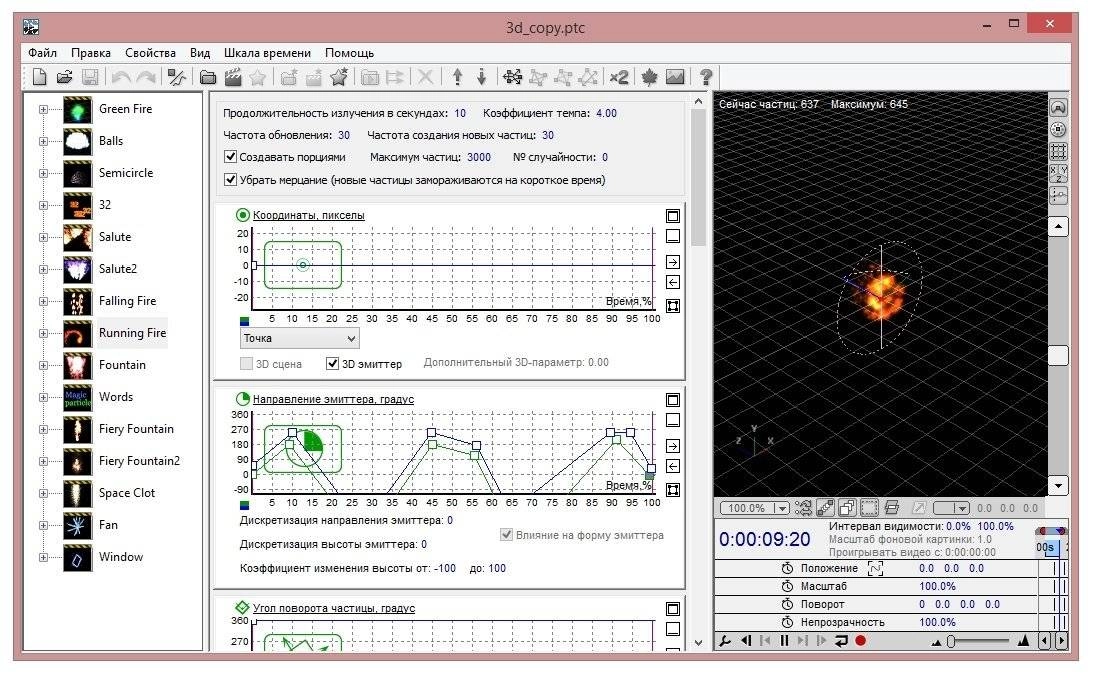This screenshot has width=1096, height=680.
Task: Toggle the Координаты green circle icon
Action: [x=243, y=215]
